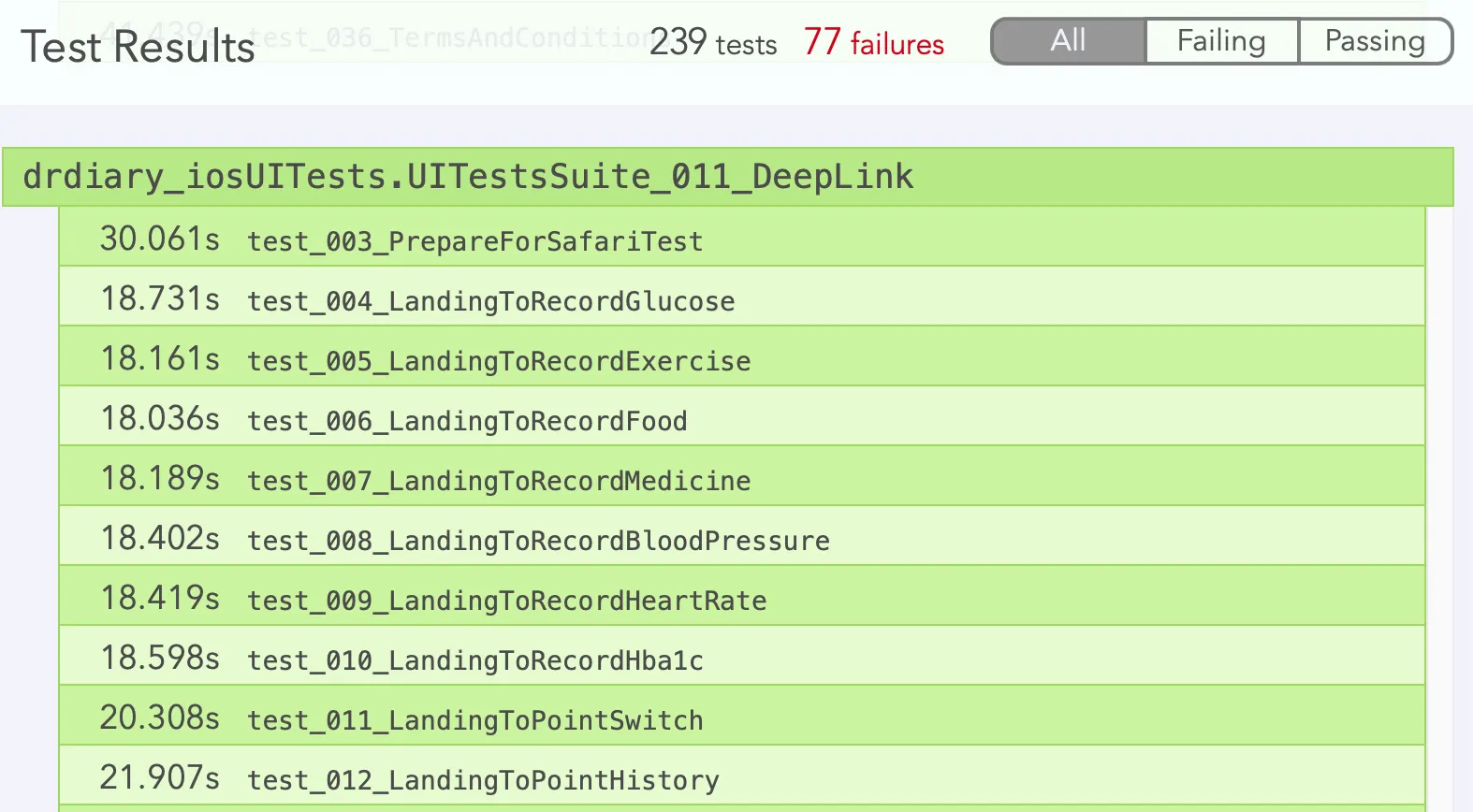Collapse the UITestsSuite_011_DeepLink suite header

tap(468, 177)
